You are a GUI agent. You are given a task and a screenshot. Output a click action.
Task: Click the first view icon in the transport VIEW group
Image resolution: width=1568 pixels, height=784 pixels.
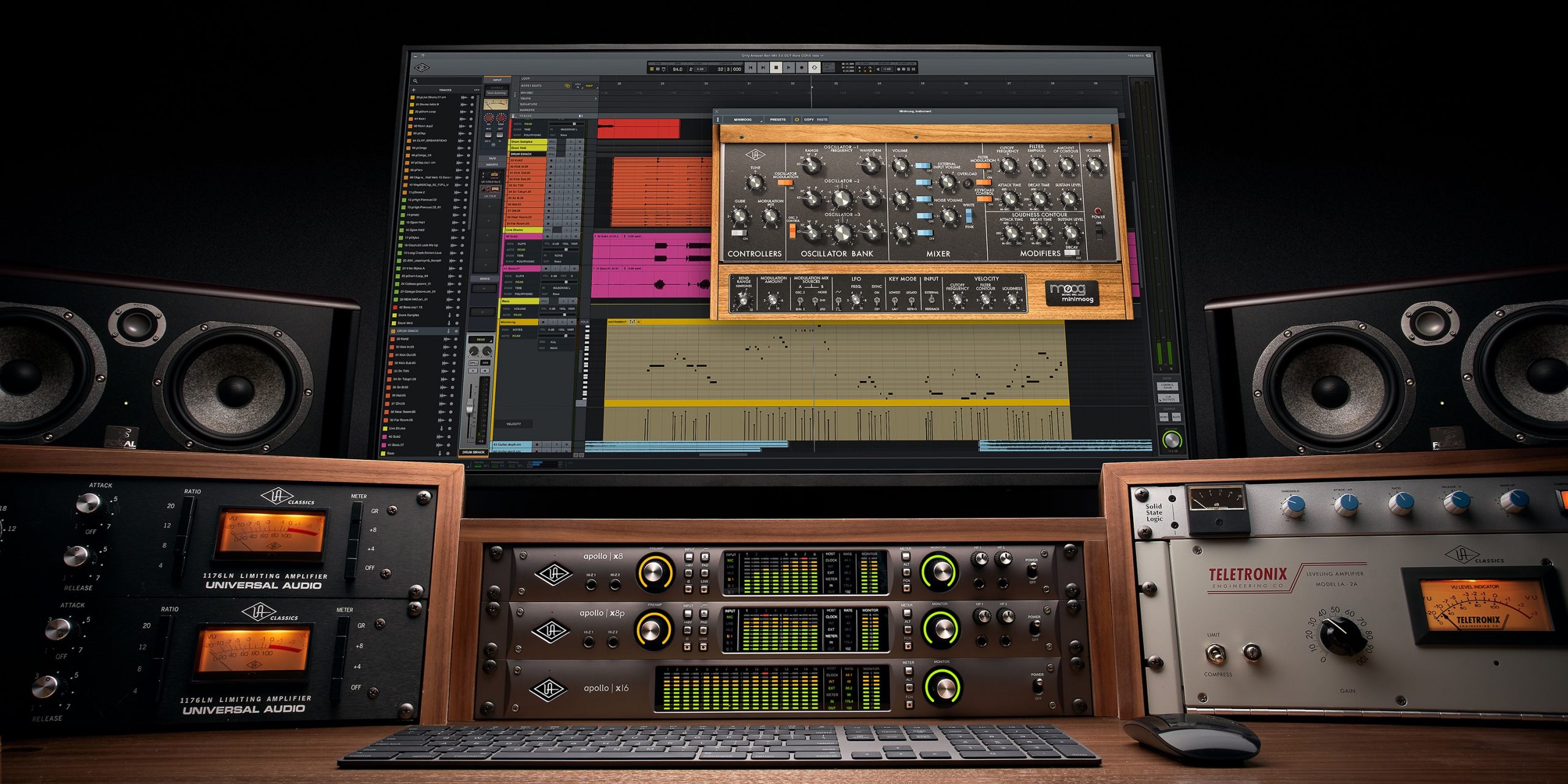coord(652,69)
